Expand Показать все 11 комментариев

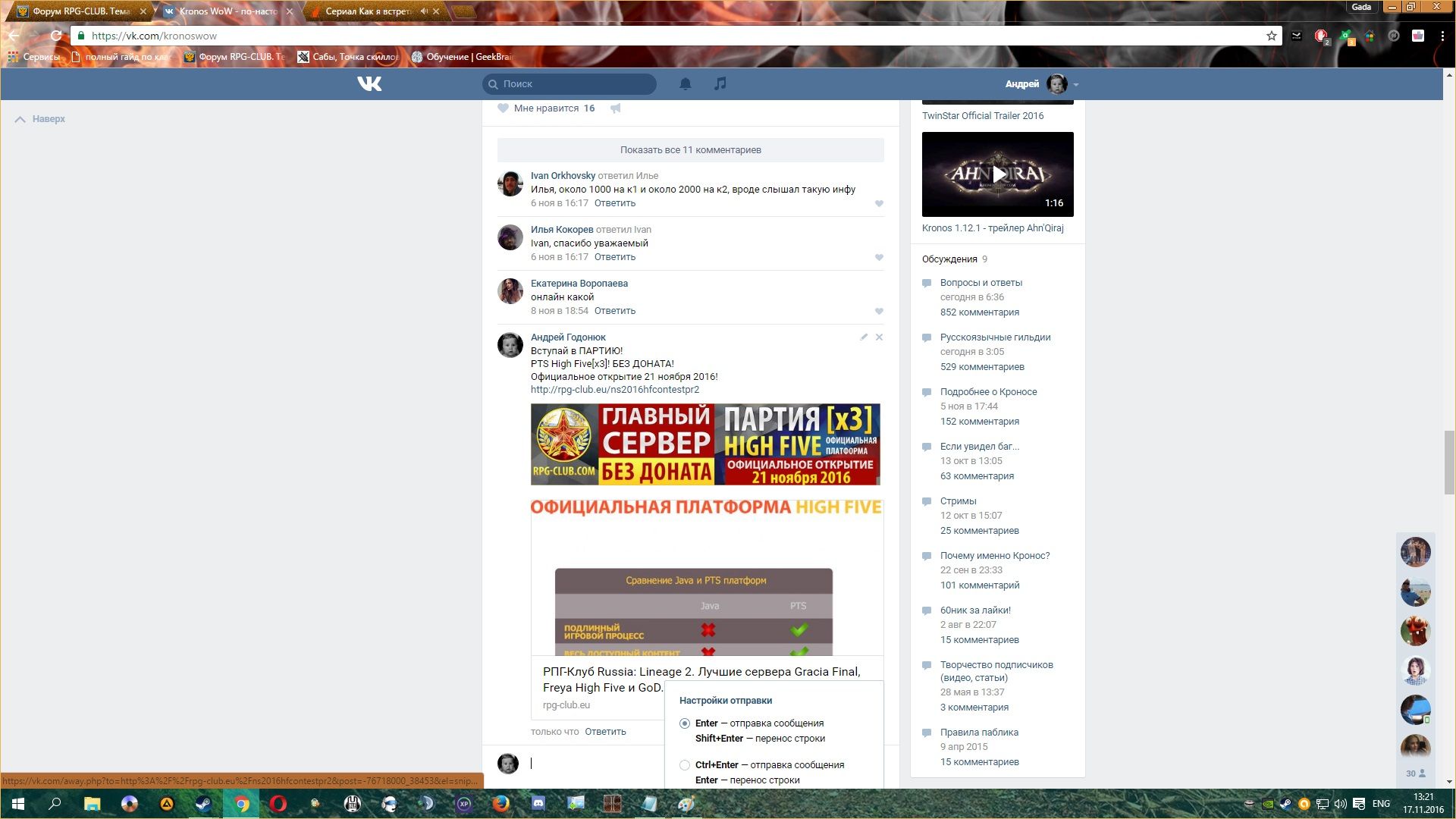691,150
